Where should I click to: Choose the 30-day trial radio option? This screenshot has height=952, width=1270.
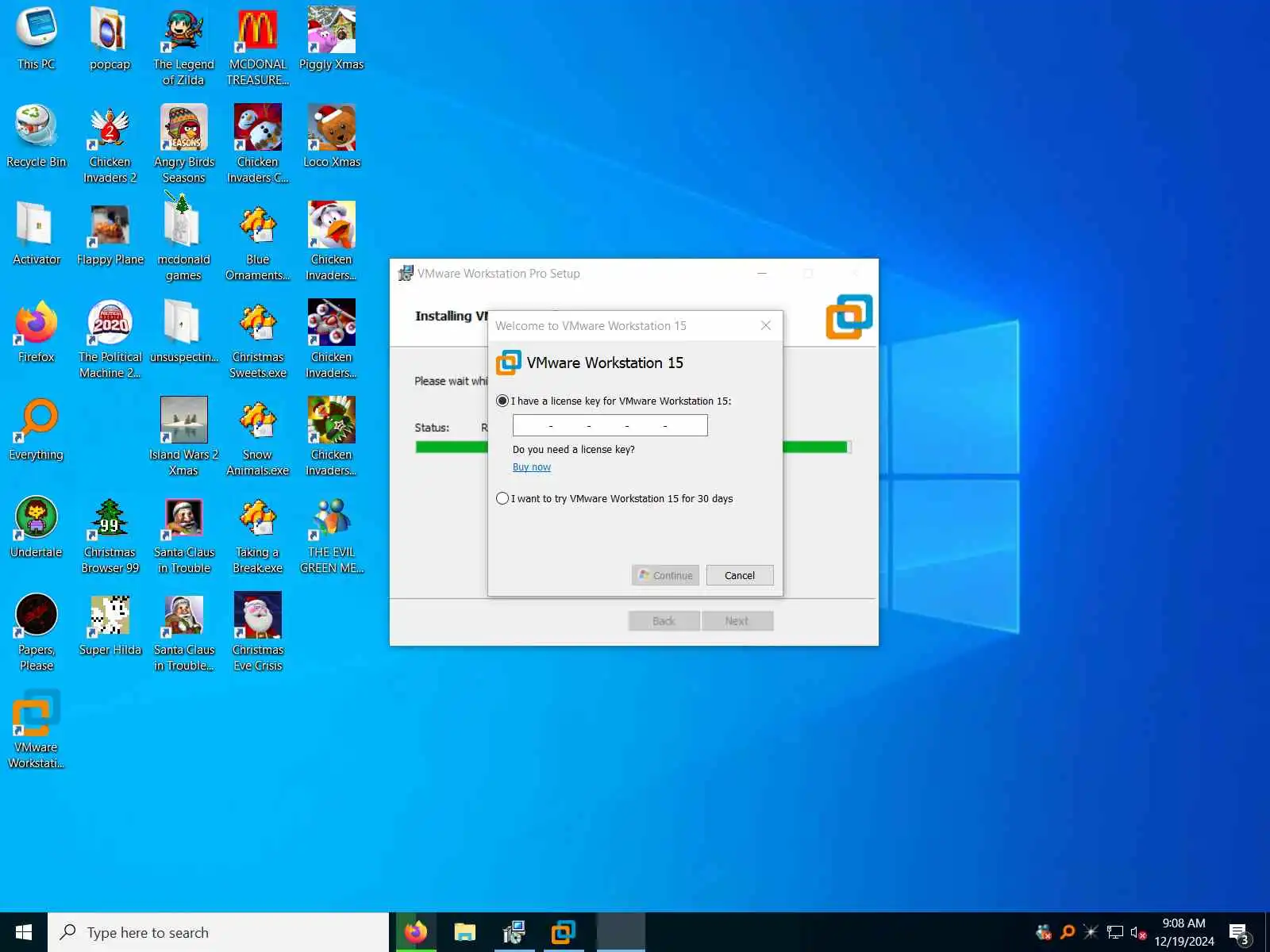tap(502, 499)
